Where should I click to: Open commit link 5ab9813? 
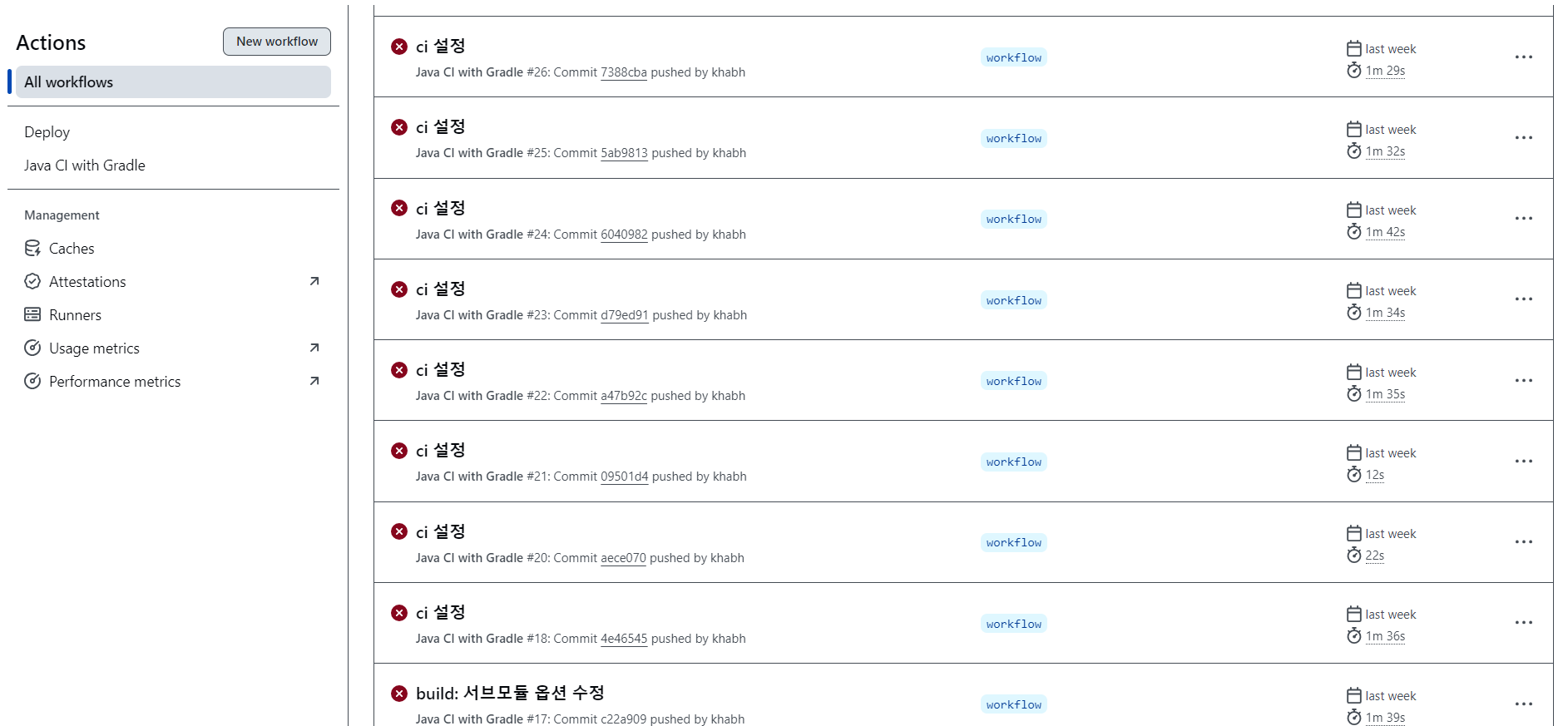click(624, 153)
